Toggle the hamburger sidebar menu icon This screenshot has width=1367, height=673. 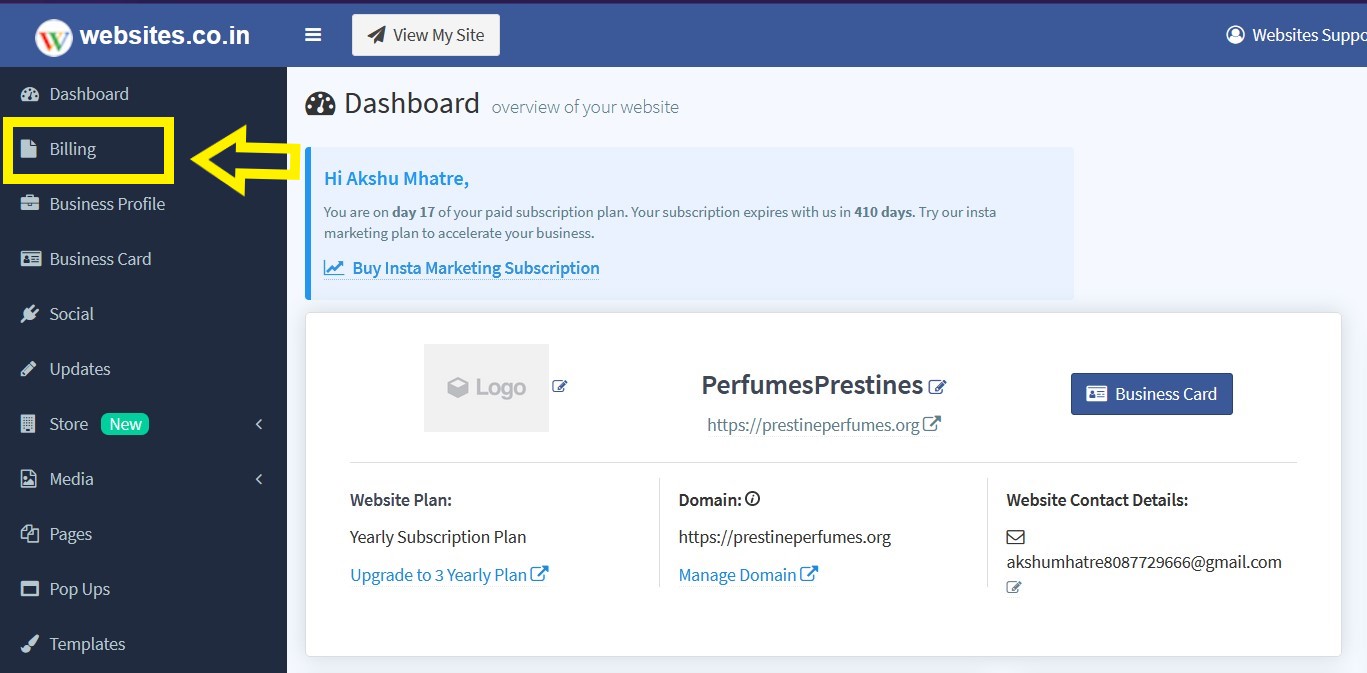[313, 35]
